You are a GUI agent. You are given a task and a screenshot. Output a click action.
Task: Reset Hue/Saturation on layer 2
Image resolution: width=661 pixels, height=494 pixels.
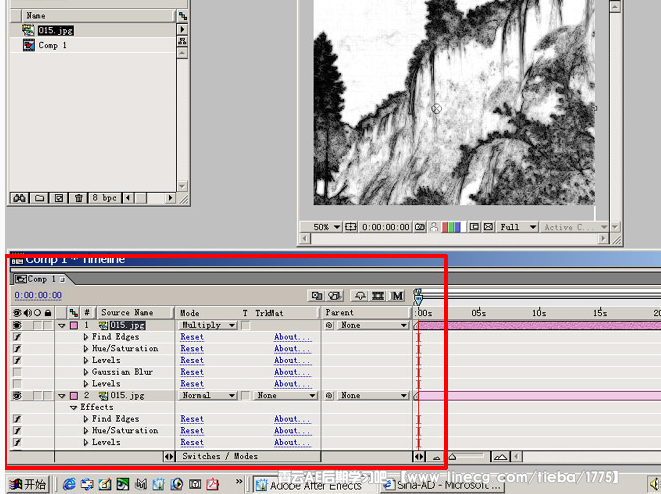click(x=192, y=431)
